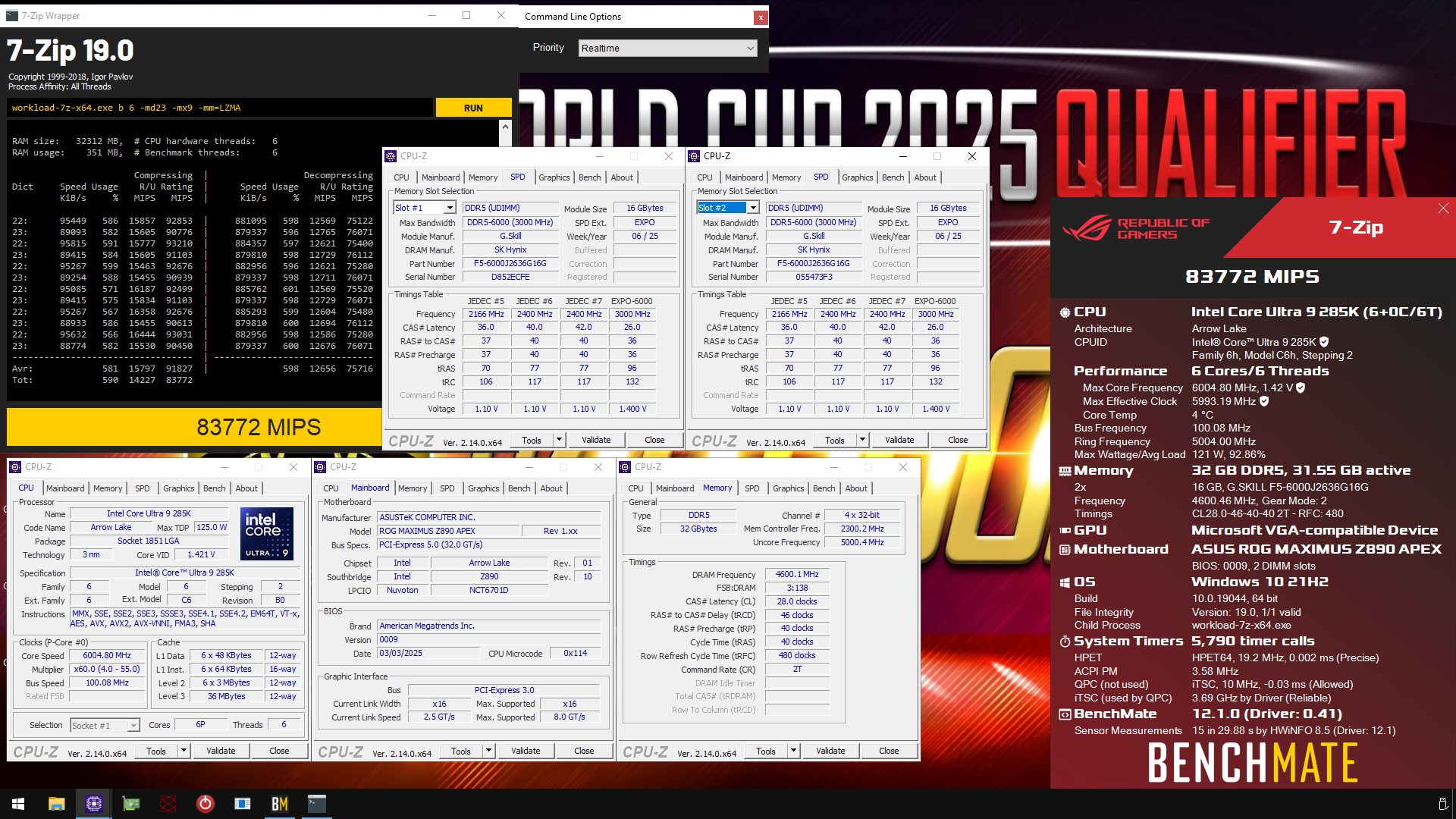Select Memory tab in CPU-Z Slot #1 window
Screen dimensions: 1456x819
(x=483, y=177)
